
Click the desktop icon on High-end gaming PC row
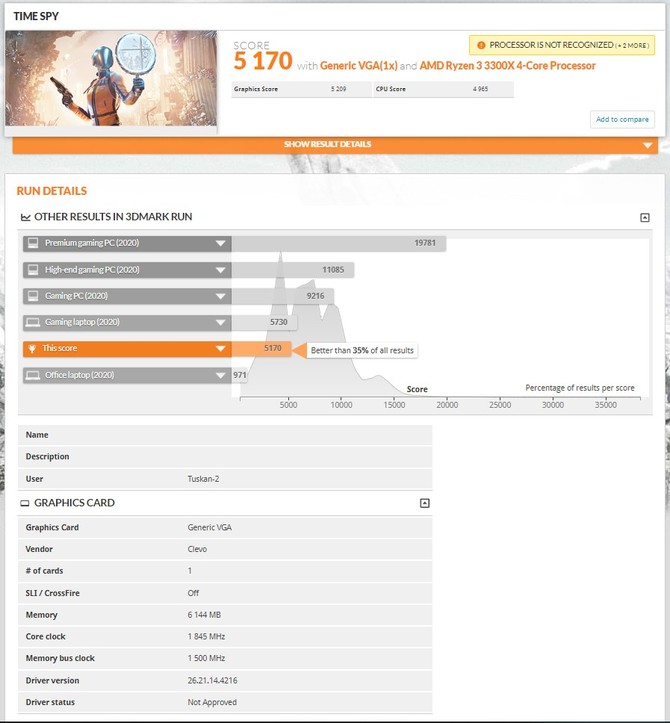(33, 270)
